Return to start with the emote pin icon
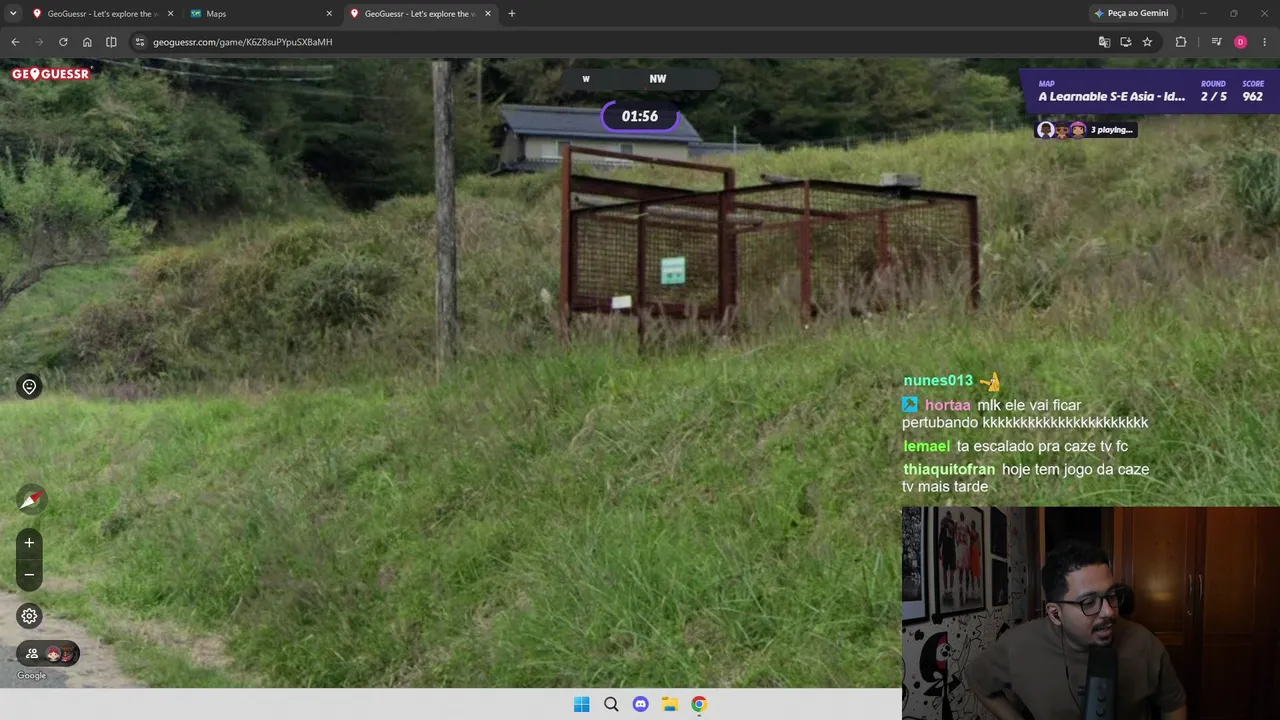 (29, 387)
